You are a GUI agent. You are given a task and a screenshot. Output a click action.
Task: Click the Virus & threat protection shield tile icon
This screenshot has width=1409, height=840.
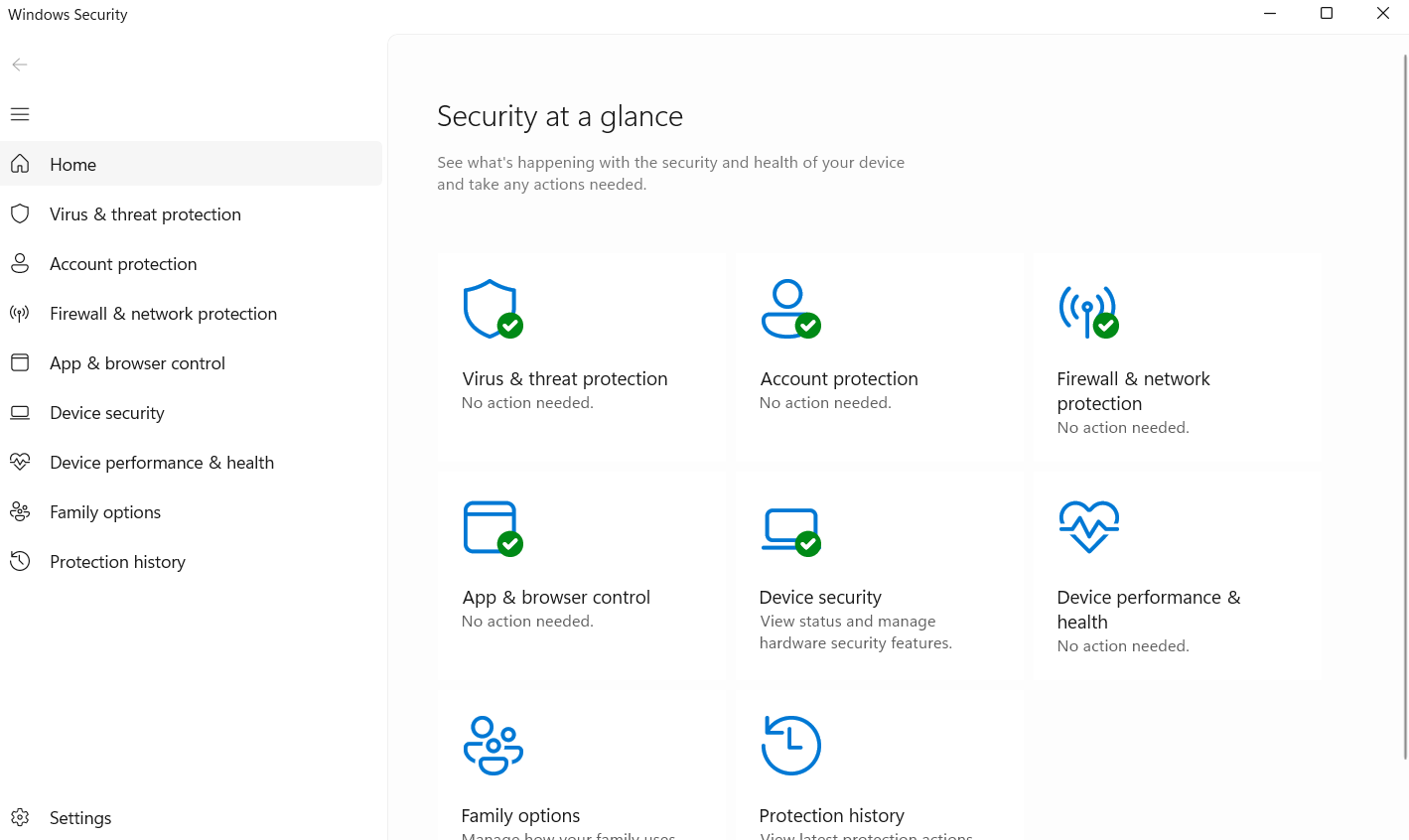pos(493,309)
